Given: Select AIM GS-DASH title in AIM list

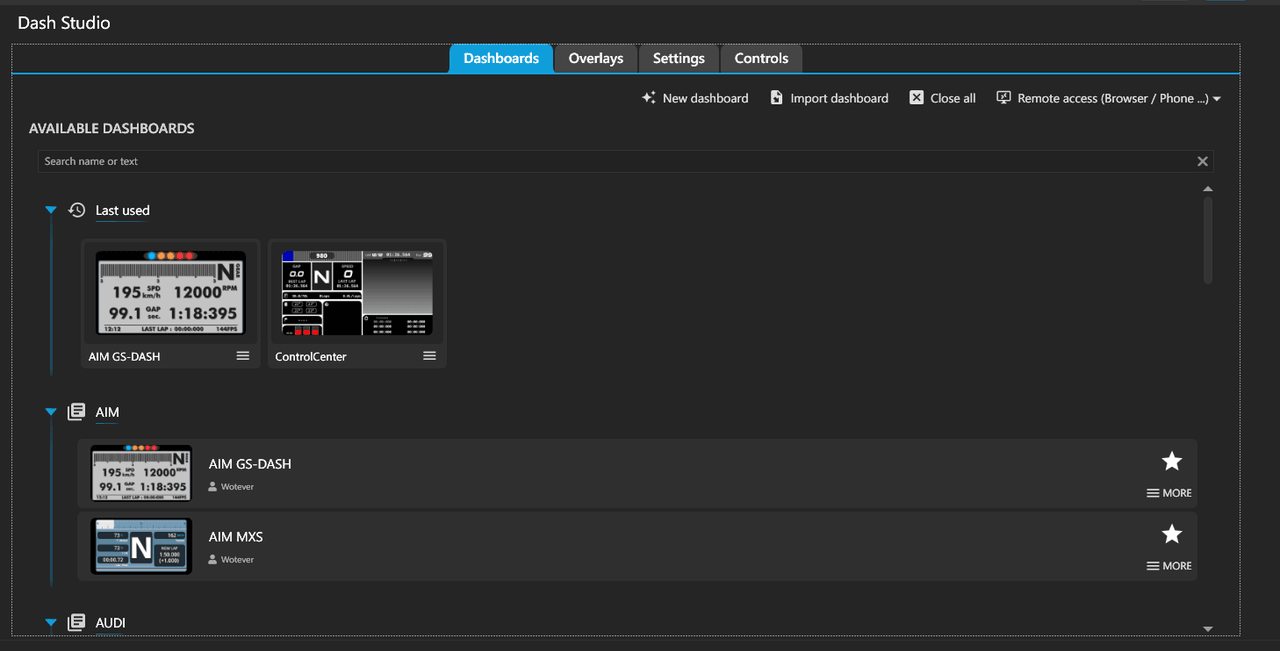Looking at the screenshot, I should 250,464.
